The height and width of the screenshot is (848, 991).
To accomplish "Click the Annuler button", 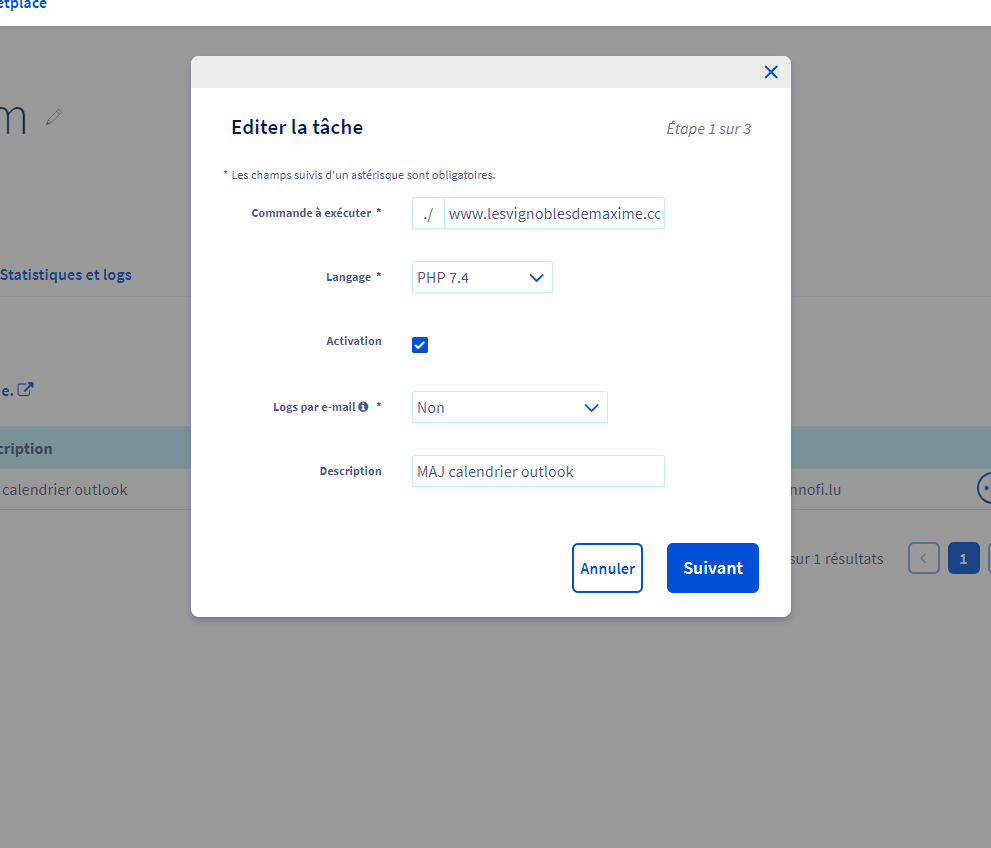I will 607,568.
